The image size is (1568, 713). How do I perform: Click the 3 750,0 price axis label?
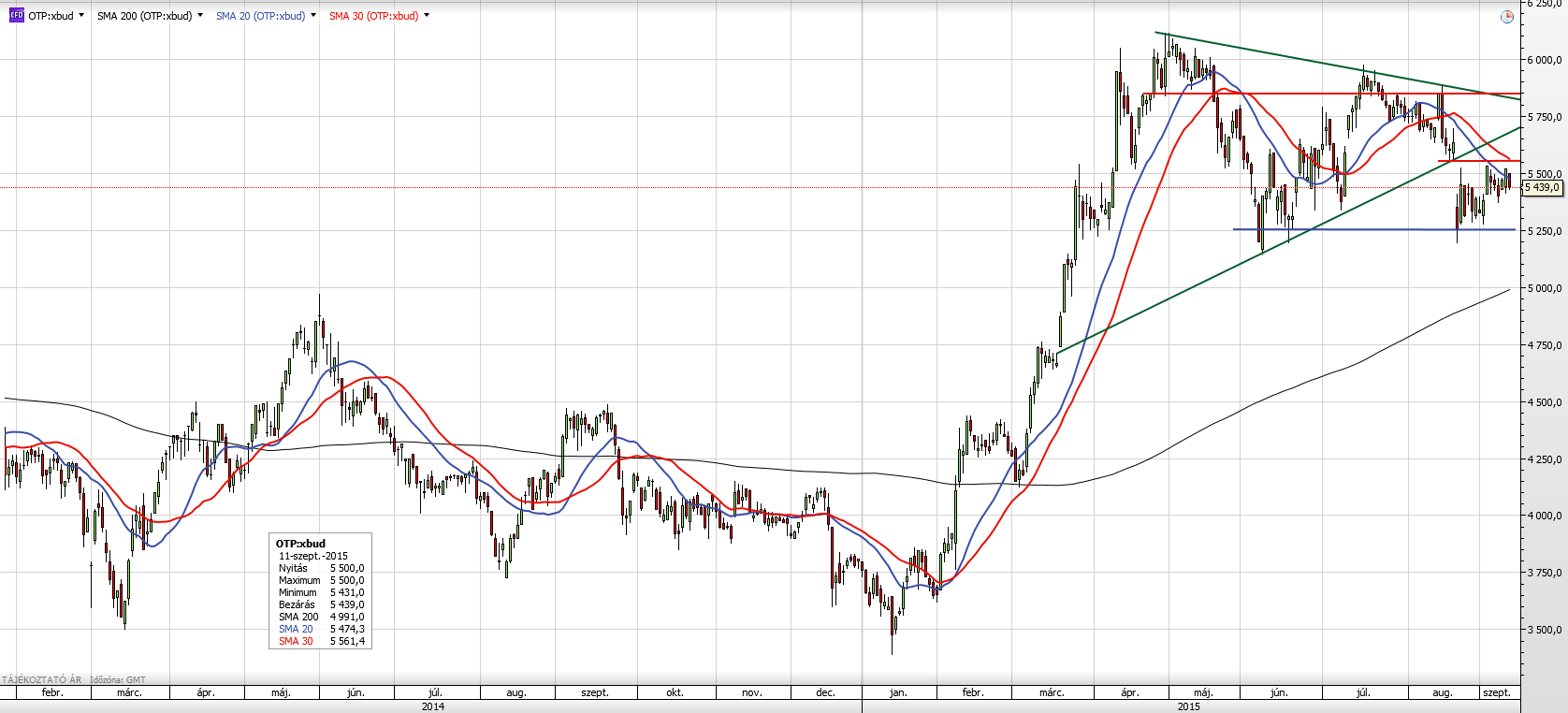pyautogui.click(x=1545, y=573)
